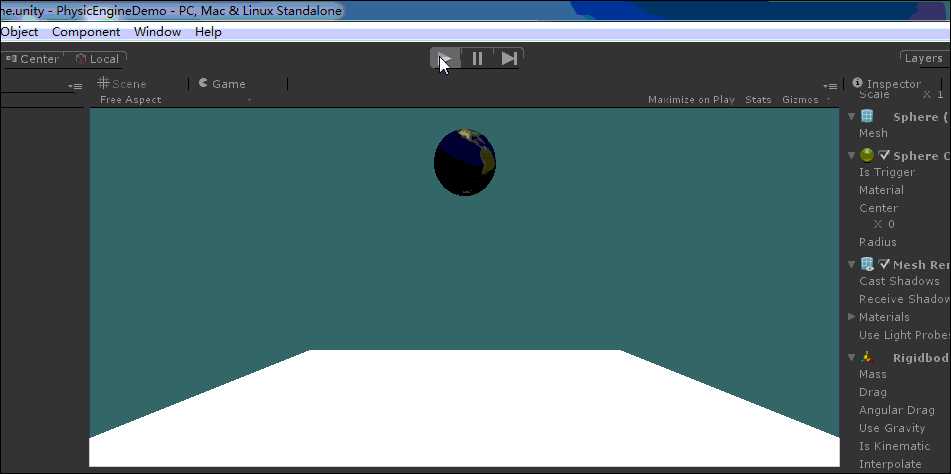Click the Mesh Filter grid icon
Screen dimensions: 951x474
(867, 116)
